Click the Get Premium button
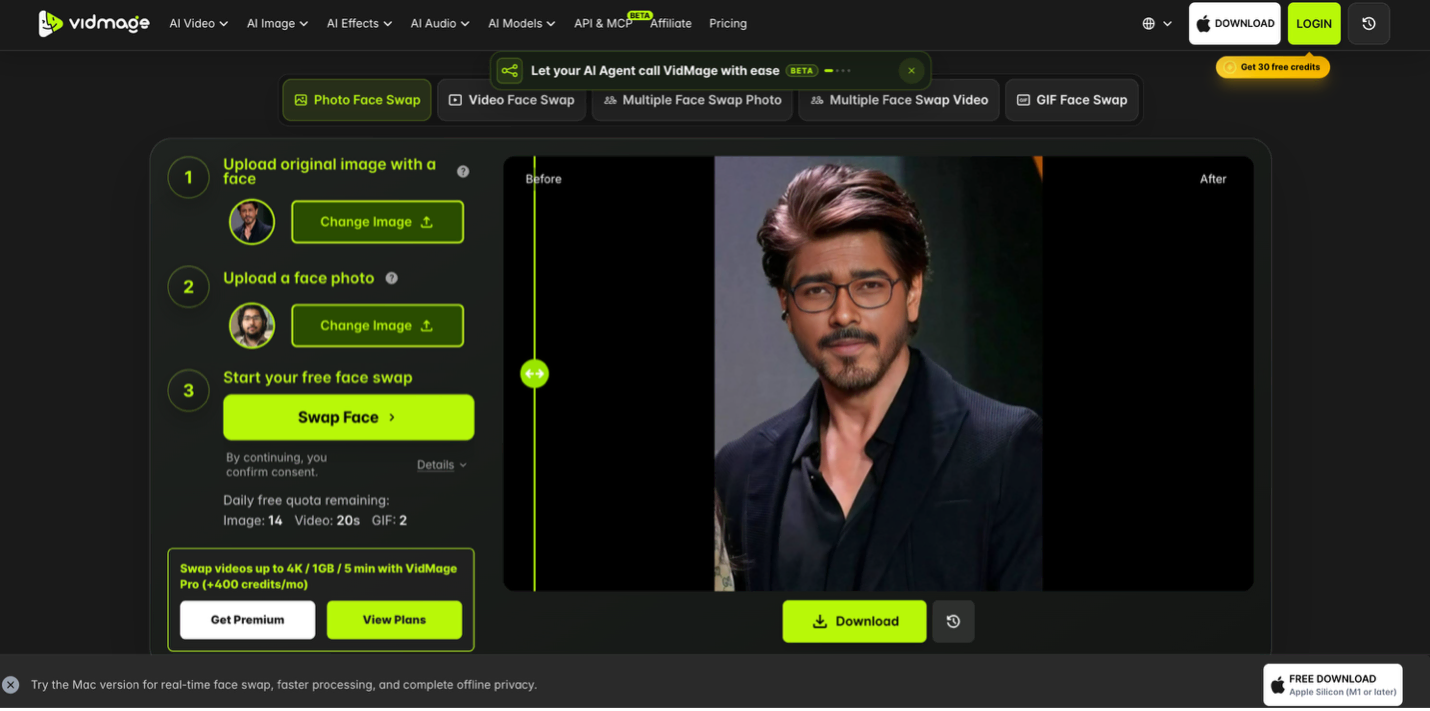This screenshot has width=1430, height=711. pyautogui.click(x=247, y=620)
